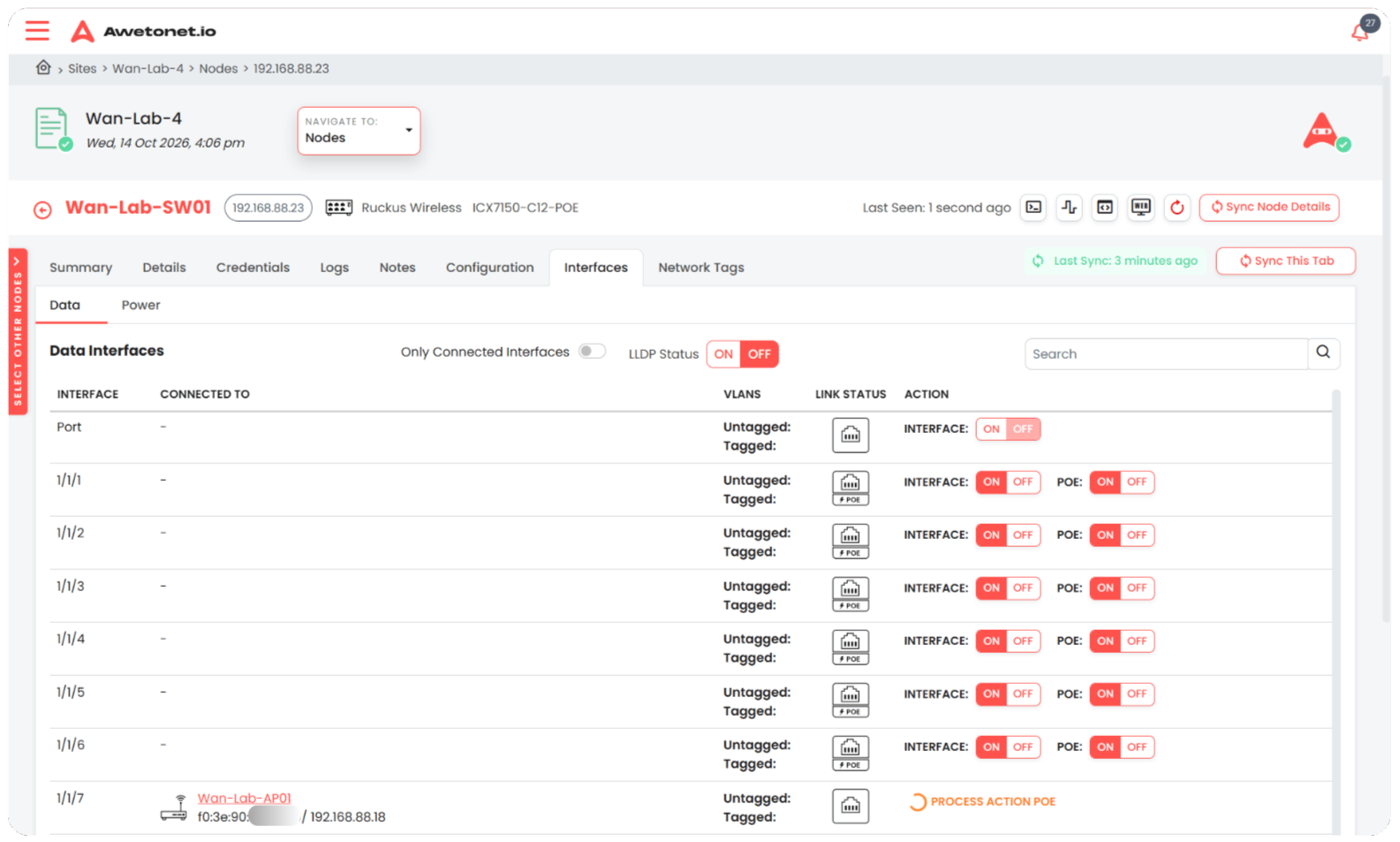Open the Power sub-tab
This screenshot has width=1400, height=842.
click(140, 305)
